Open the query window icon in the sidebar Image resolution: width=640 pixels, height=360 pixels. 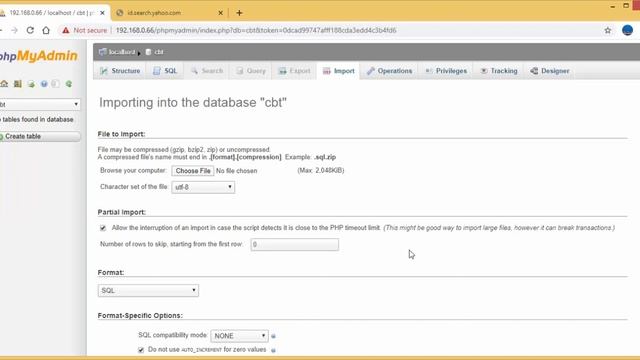[31, 84]
